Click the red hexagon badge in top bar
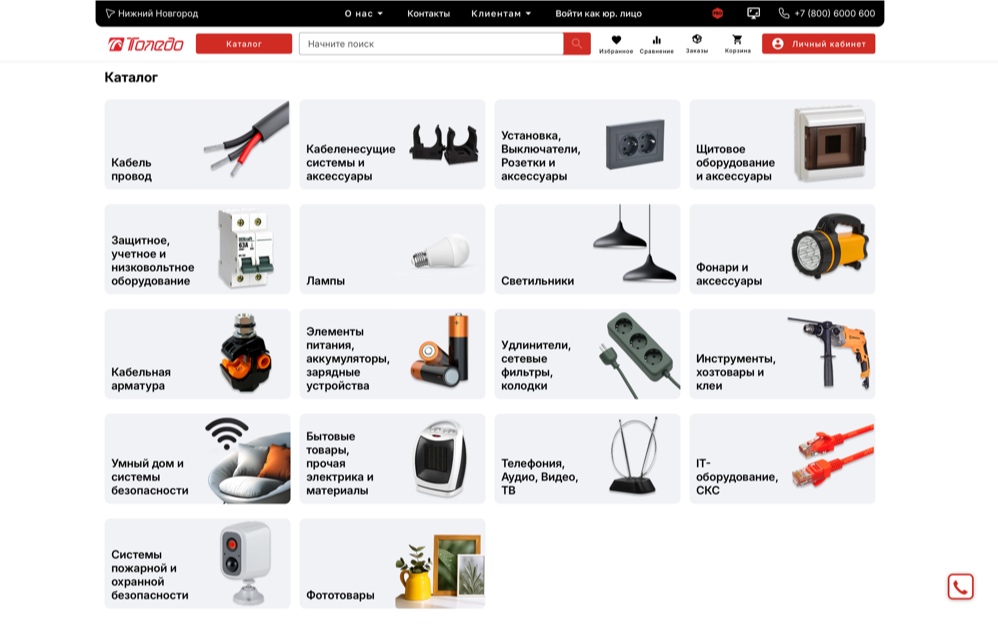This screenshot has width=998, height=631. (717, 14)
